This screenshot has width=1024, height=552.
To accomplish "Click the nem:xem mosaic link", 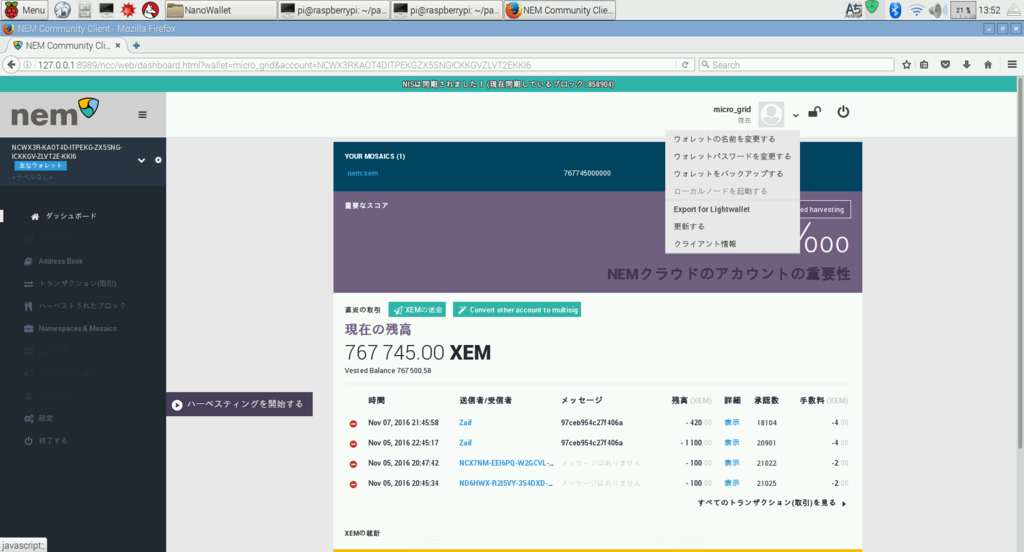I will click(x=362, y=173).
